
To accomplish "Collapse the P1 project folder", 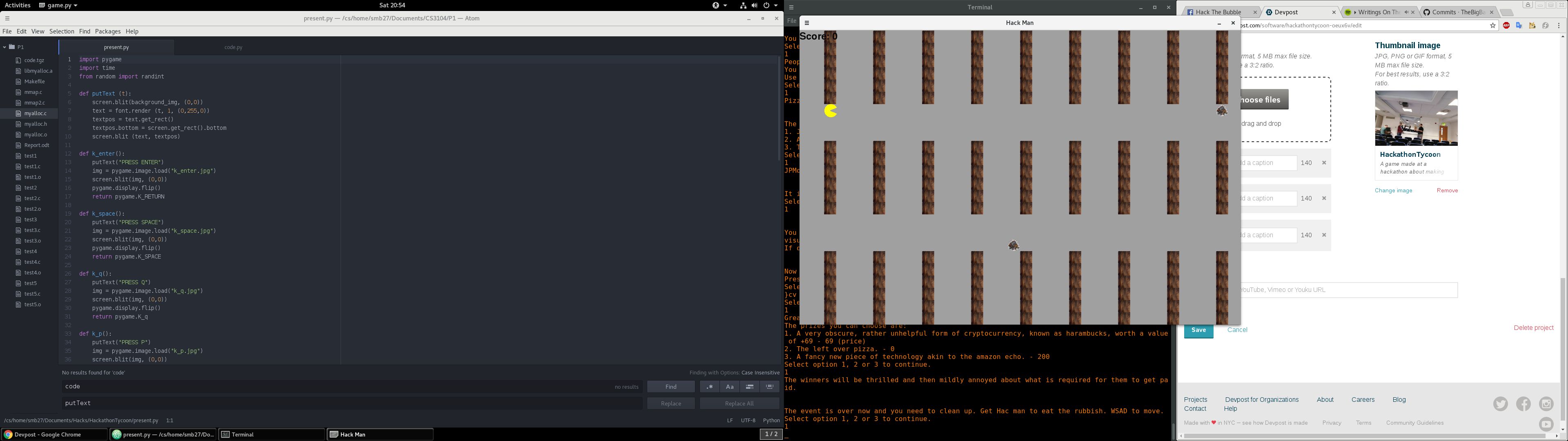I will click(5, 47).
